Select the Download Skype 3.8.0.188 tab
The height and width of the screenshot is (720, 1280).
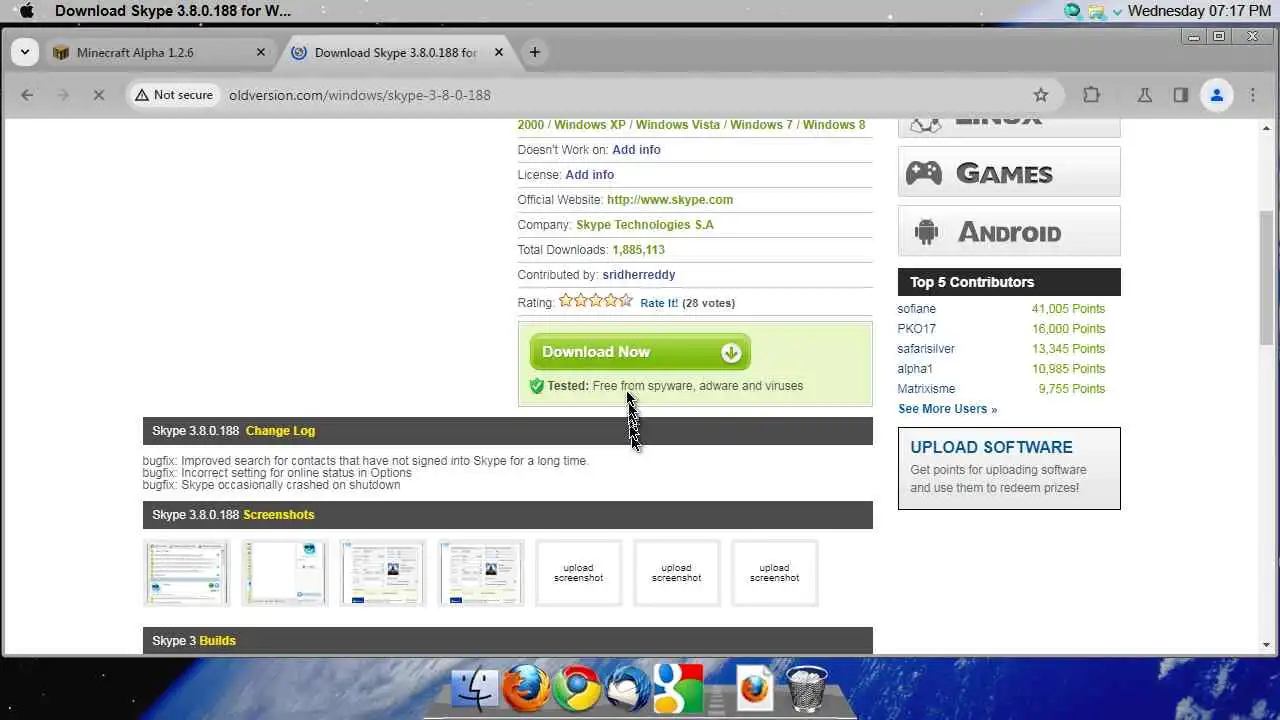396,53
